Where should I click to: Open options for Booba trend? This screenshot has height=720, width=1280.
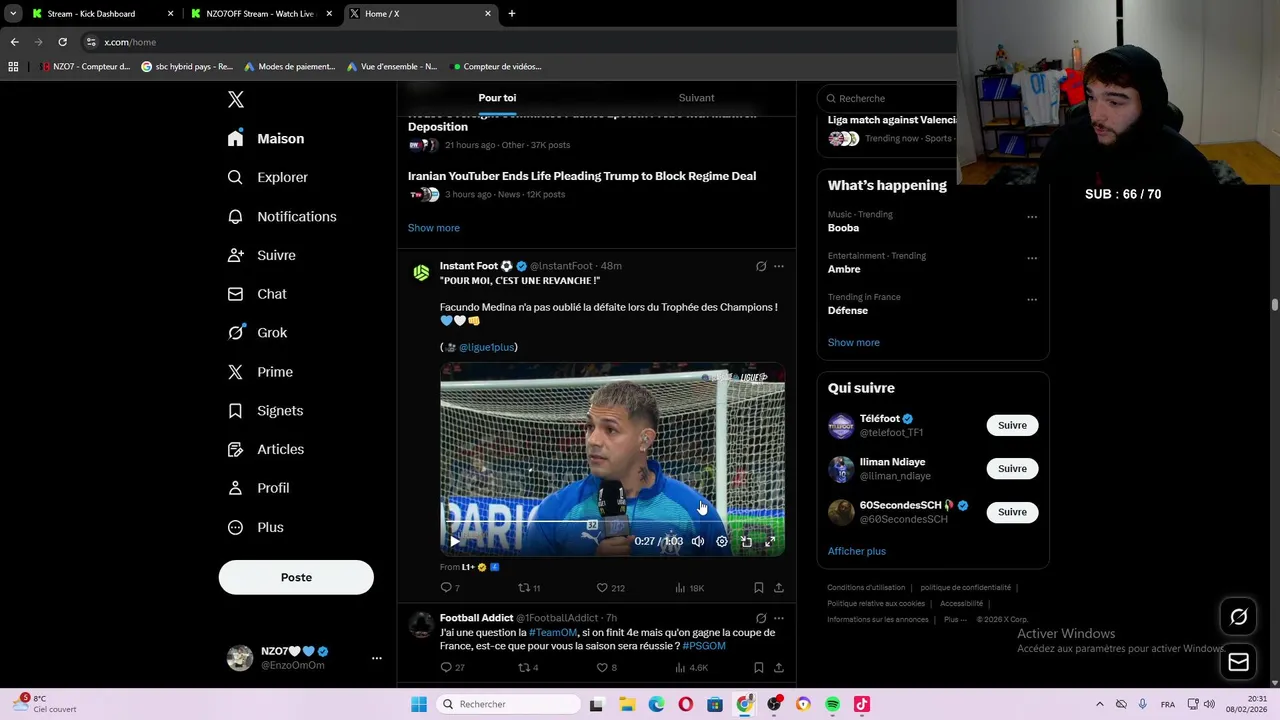pos(1032,216)
